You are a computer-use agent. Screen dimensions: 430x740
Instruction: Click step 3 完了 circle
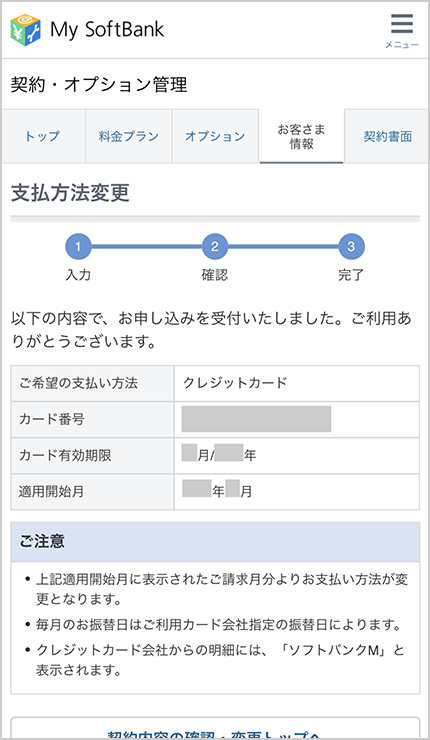pos(351,246)
